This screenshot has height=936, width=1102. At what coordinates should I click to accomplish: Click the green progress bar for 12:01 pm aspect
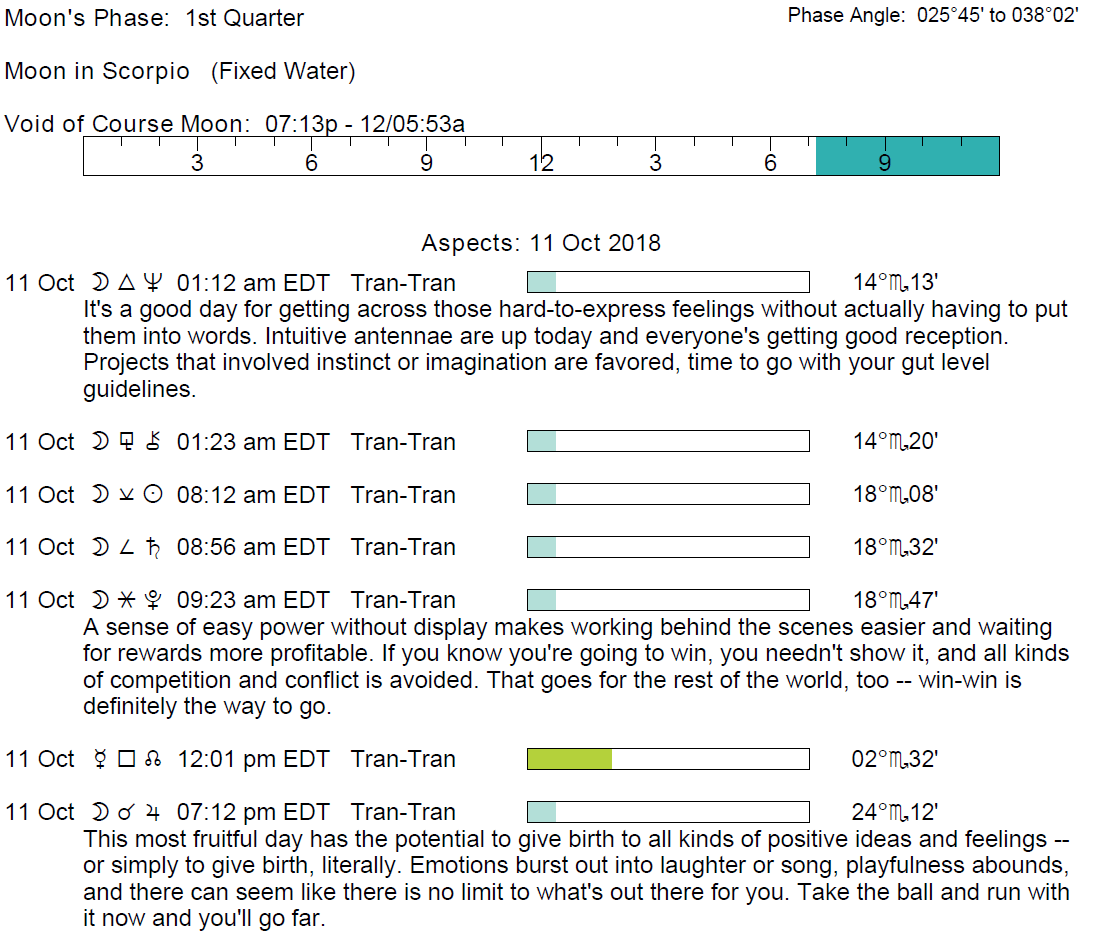pyautogui.click(x=569, y=759)
